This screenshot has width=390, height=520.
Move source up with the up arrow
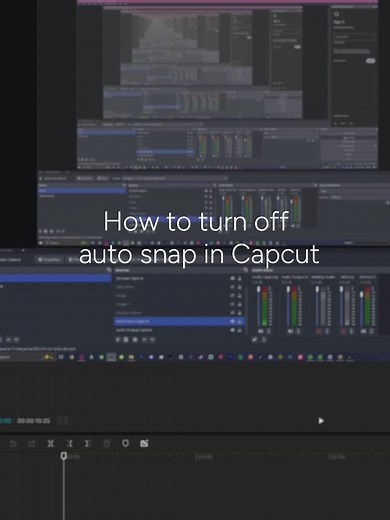tap(144, 340)
